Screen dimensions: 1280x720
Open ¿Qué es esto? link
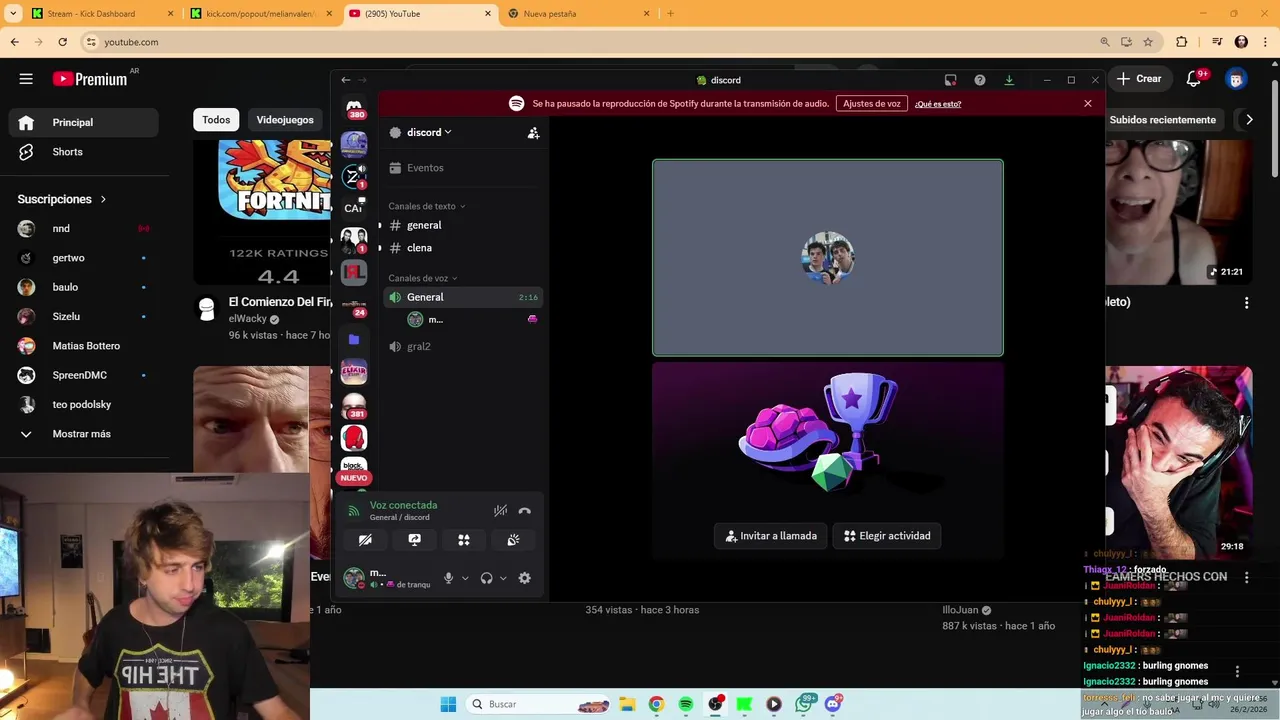pyautogui.click(x=938, y=104)
